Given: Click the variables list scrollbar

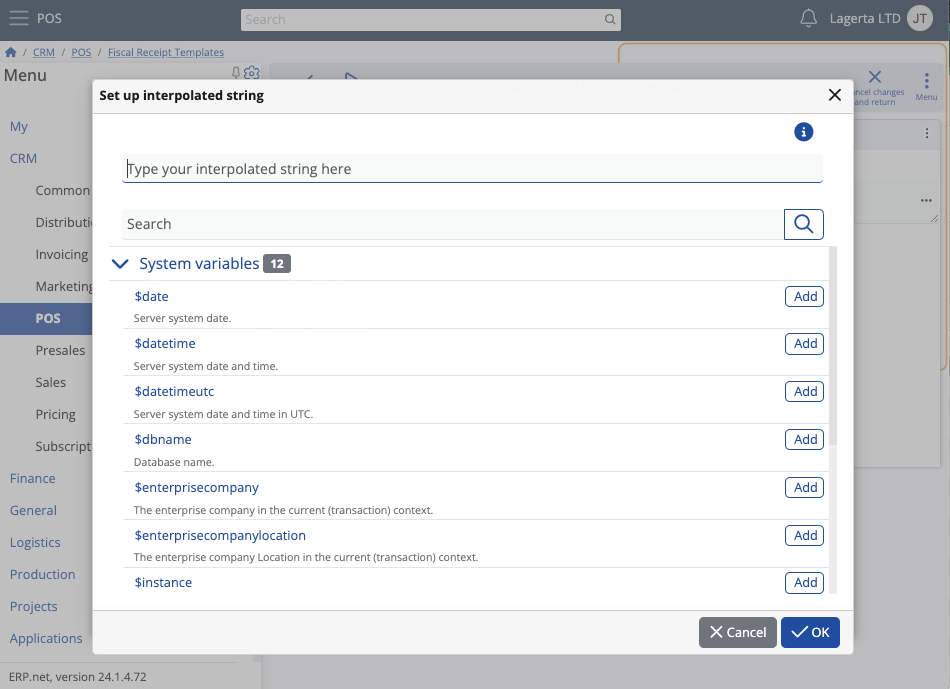Looking at the screenshot, I should point(833,350).
